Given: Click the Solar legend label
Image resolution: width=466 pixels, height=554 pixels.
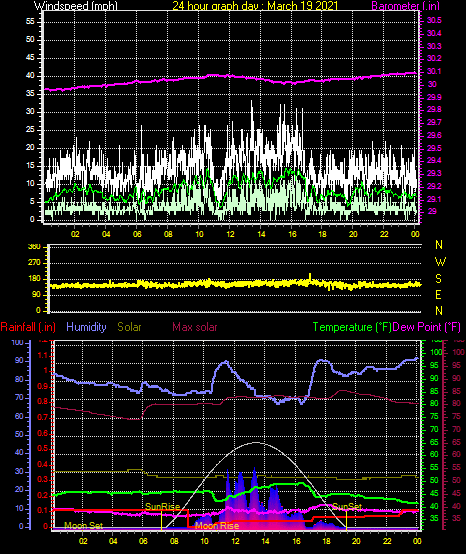Looking at the screenshot, I should [x=129, y=327].
